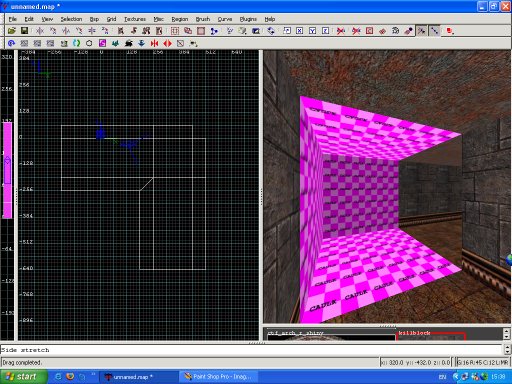The height and width of the screenshot is (384, 512).
Task: Open the Grid menu
Action: pos(111,19)
